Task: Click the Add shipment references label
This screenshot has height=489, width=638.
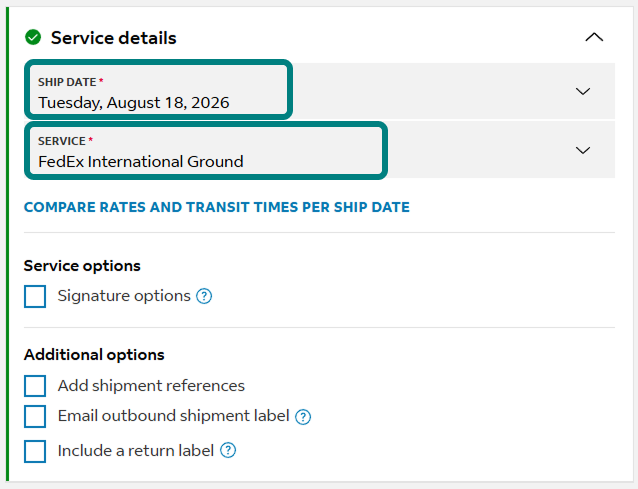Action: click(x=151, y=386)
